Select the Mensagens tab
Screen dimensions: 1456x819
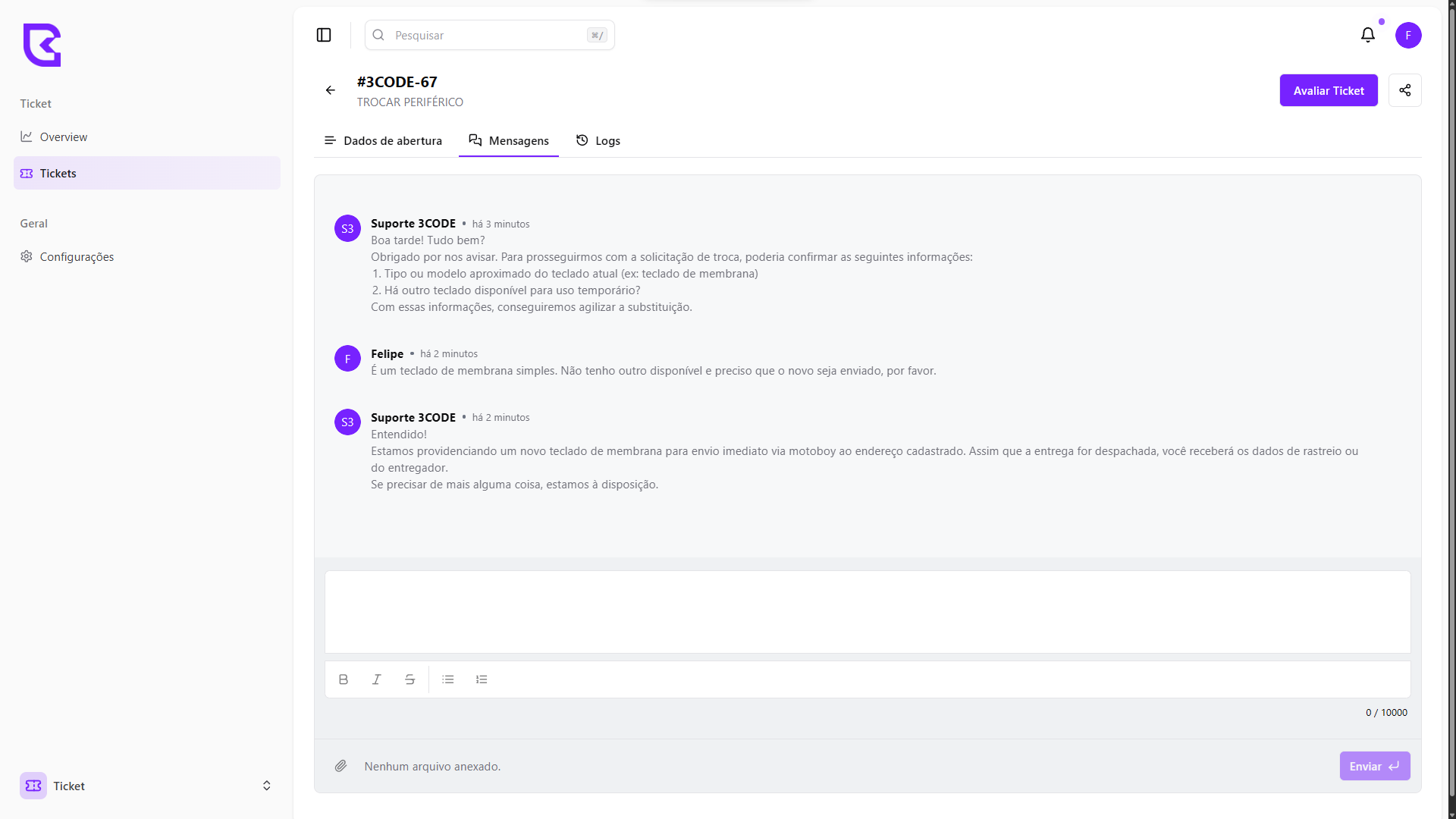509,141
